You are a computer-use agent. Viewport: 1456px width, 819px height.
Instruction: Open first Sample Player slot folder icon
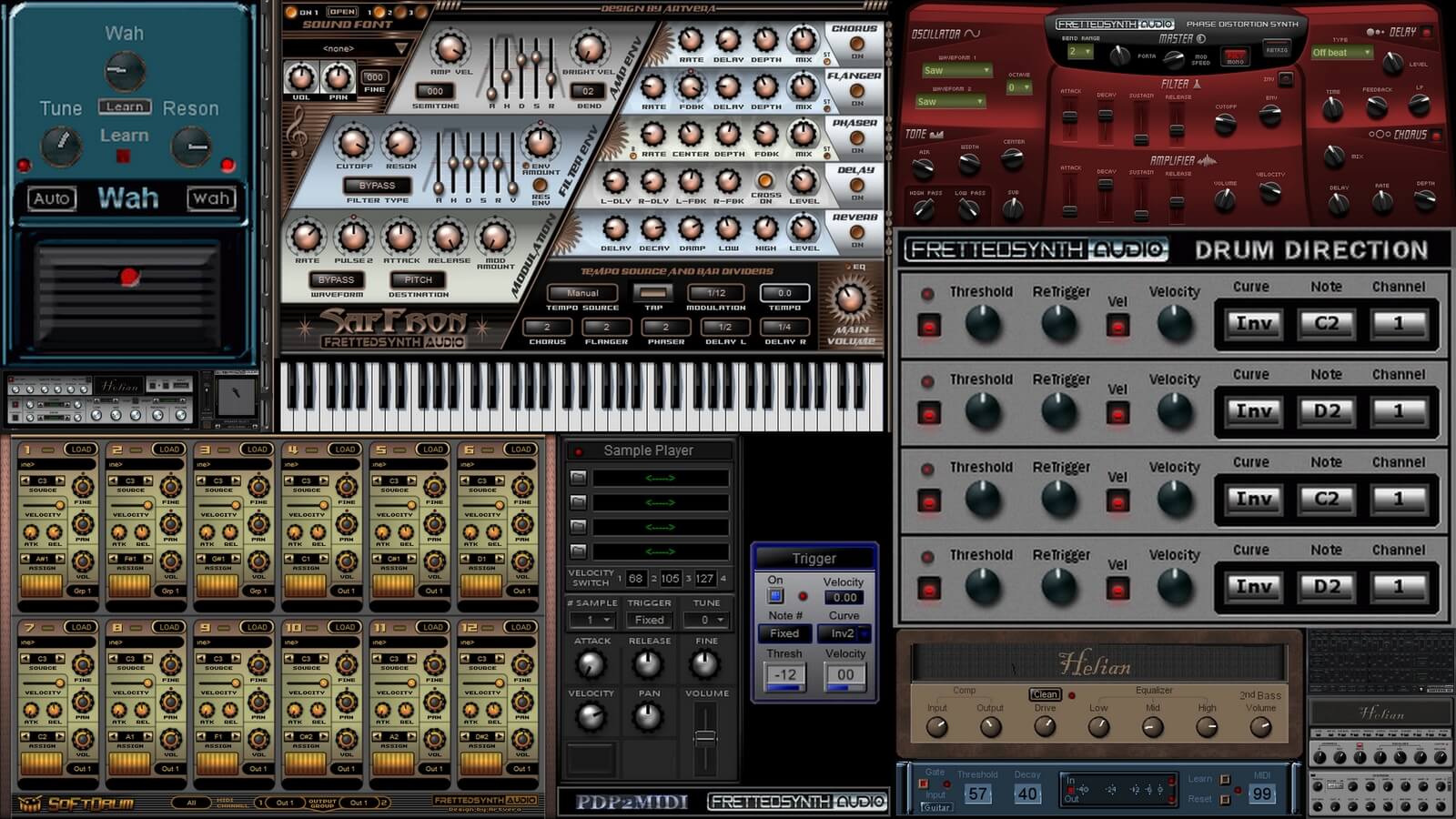[x=578, y=477]
